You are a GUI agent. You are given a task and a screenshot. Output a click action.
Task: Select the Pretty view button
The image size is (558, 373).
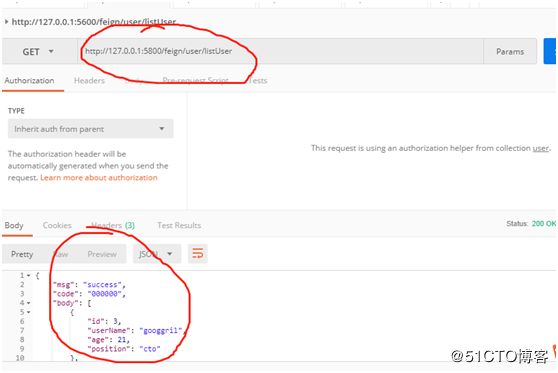click(x=22, y=254)
